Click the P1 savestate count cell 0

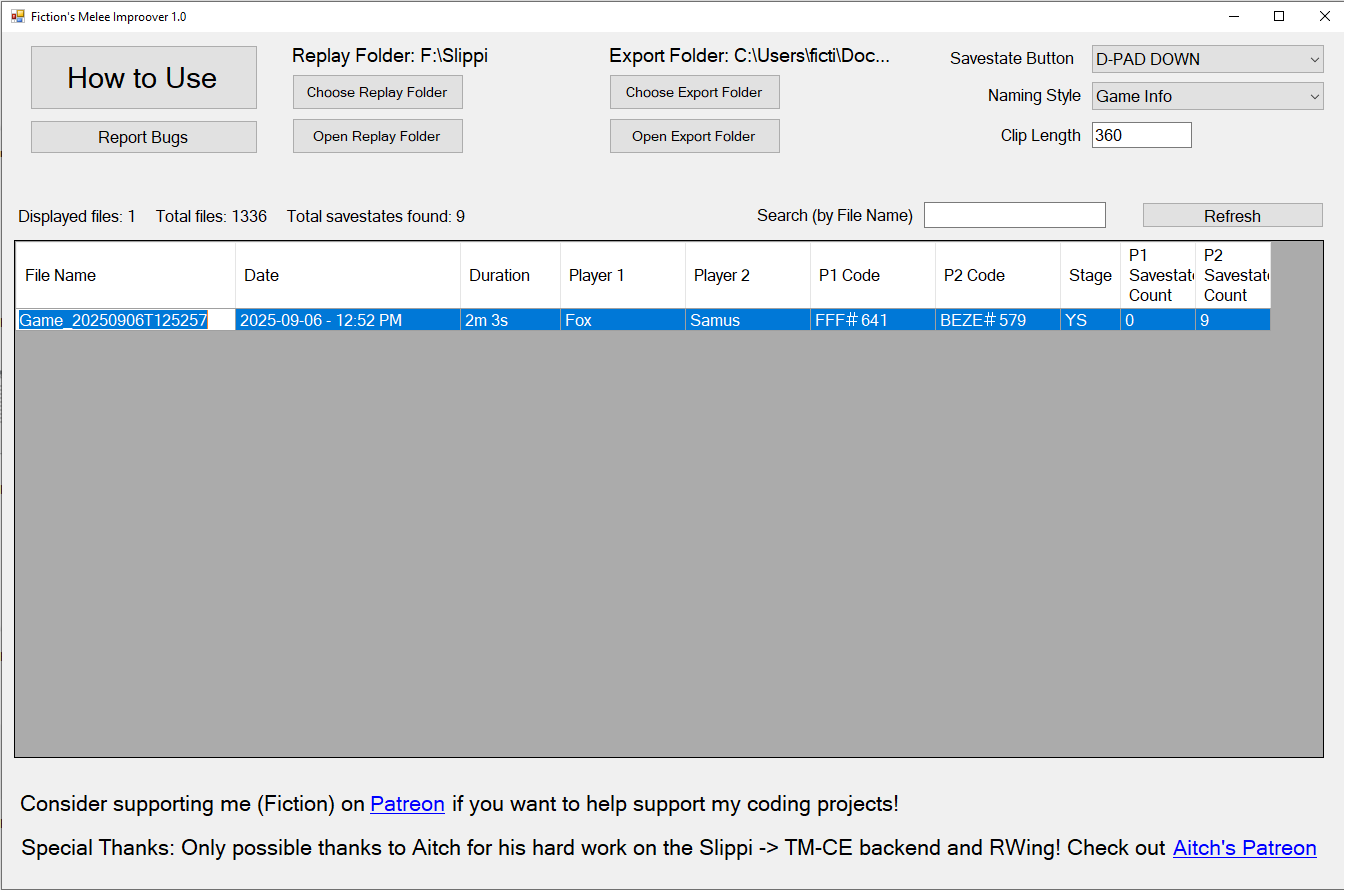1158,320
